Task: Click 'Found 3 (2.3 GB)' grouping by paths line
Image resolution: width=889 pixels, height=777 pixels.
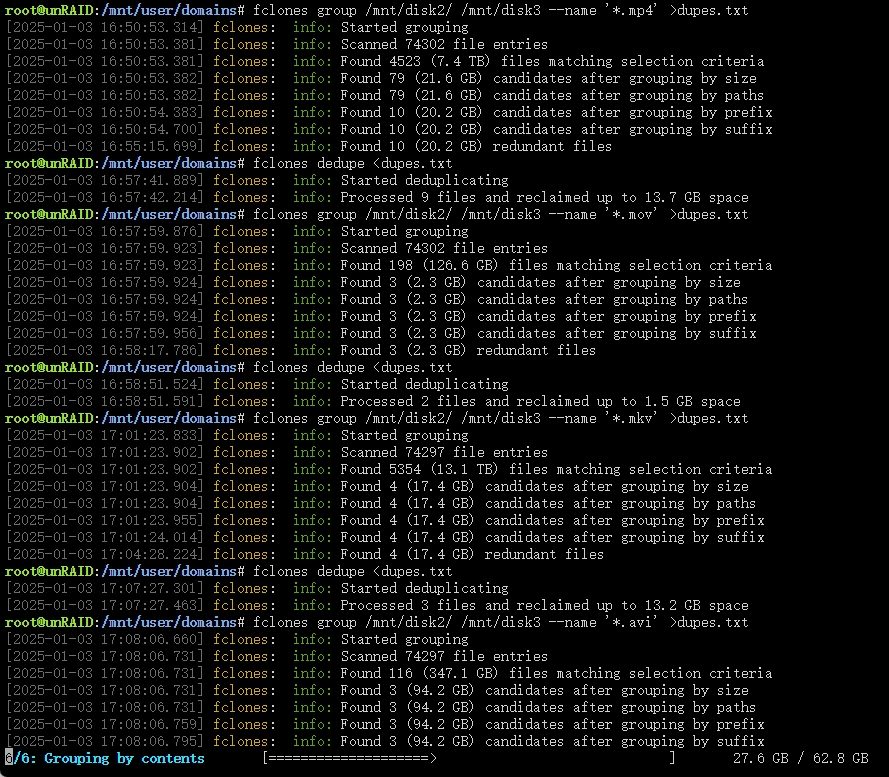Action: pos(377,299)
